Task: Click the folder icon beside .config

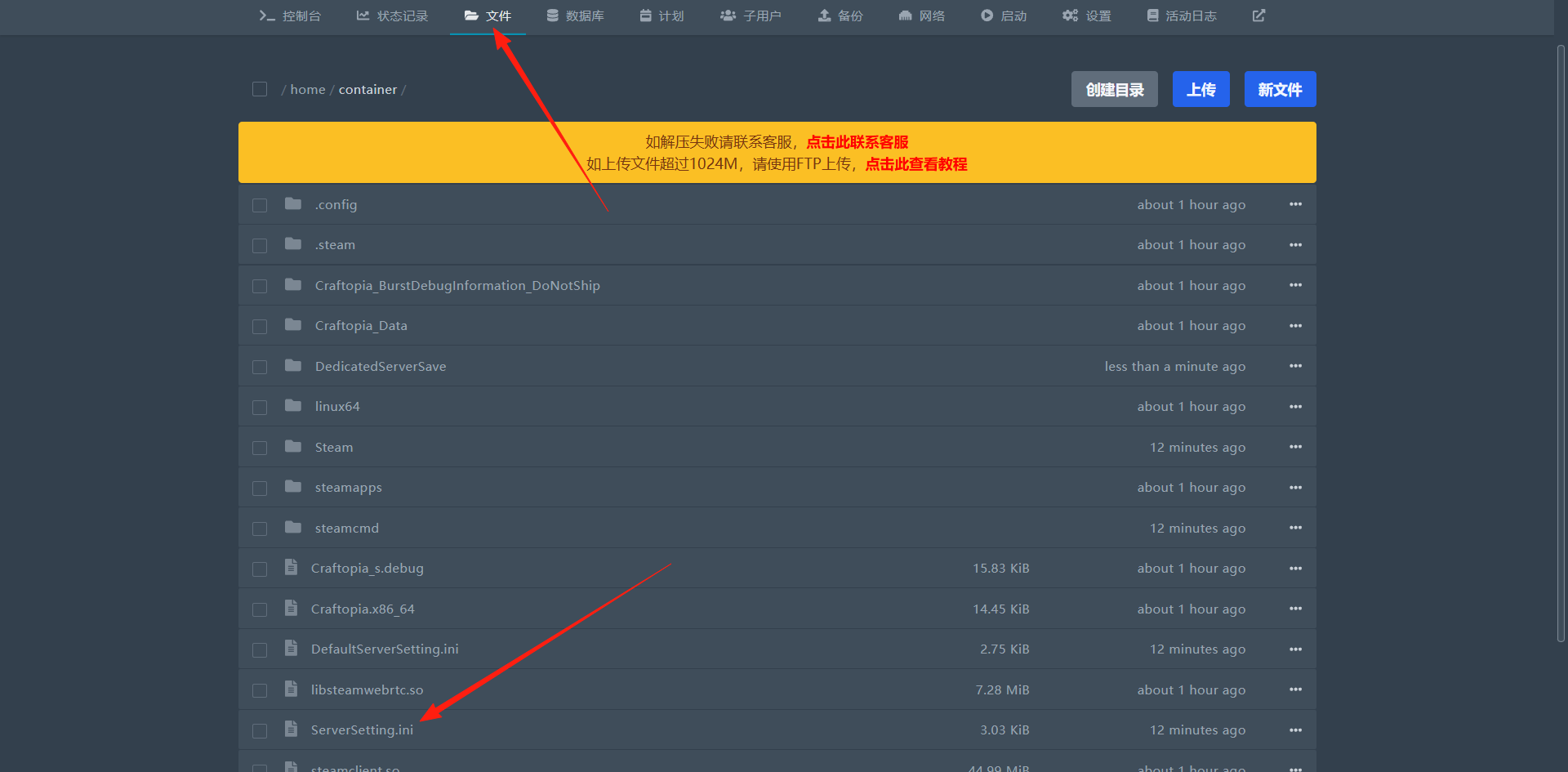Action: pos(293,204)
